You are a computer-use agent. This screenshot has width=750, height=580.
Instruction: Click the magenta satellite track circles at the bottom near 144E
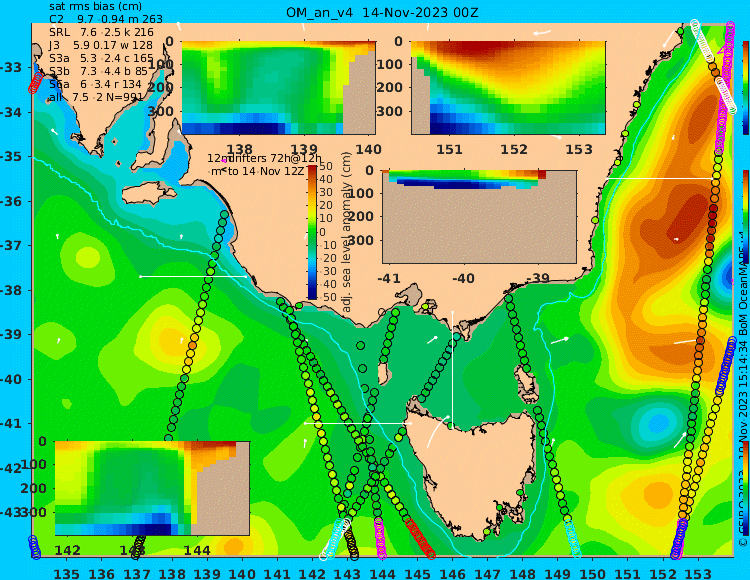[380, 538]
